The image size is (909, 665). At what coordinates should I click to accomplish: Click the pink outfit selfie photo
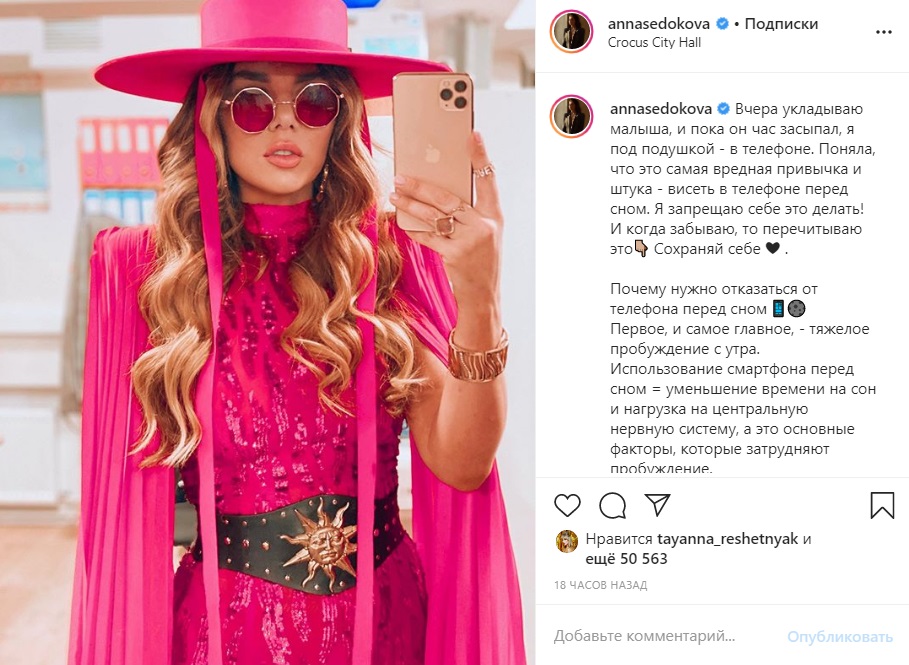pos(267,333)
